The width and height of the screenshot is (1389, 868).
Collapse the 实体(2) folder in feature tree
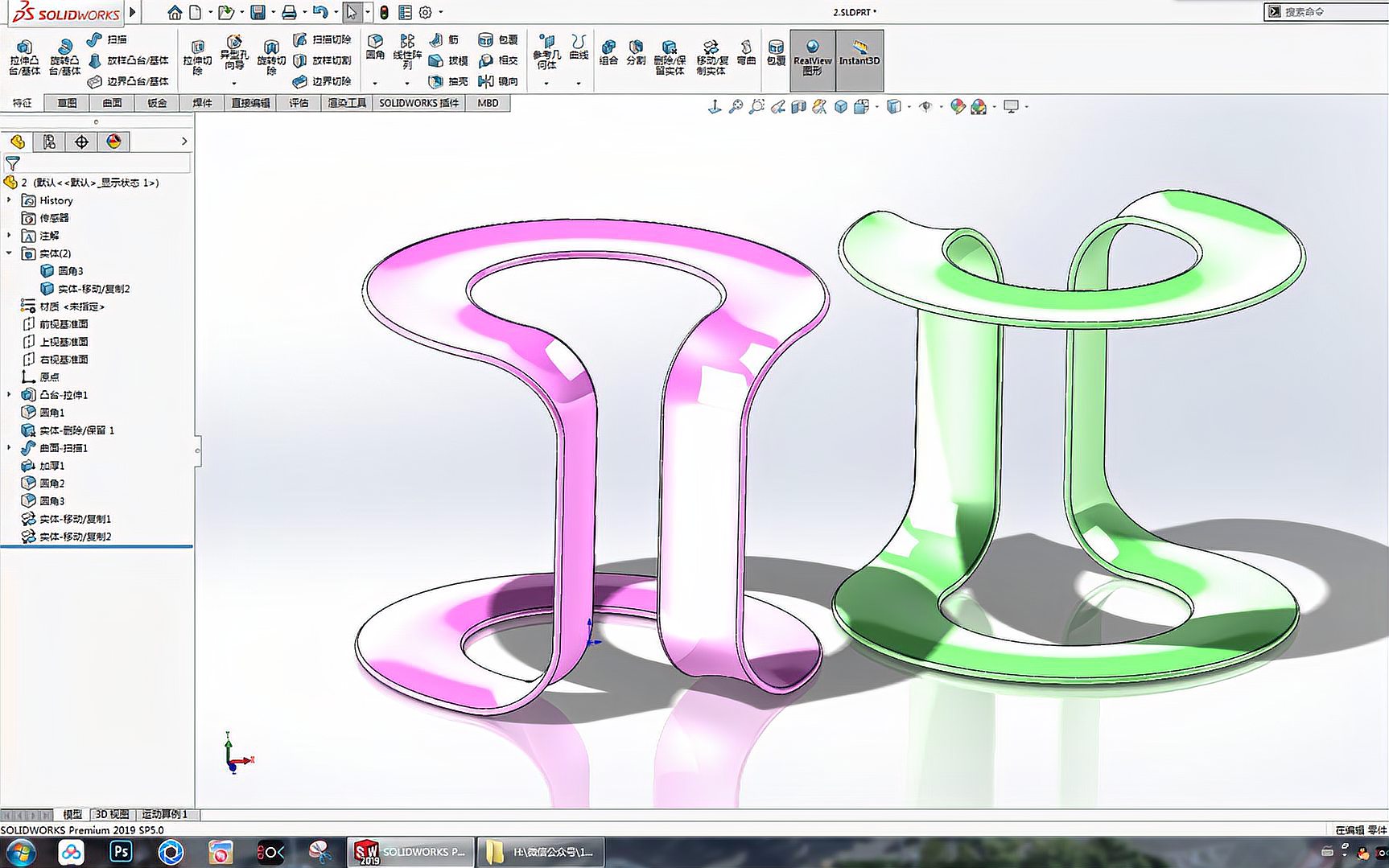coord(10,253)
